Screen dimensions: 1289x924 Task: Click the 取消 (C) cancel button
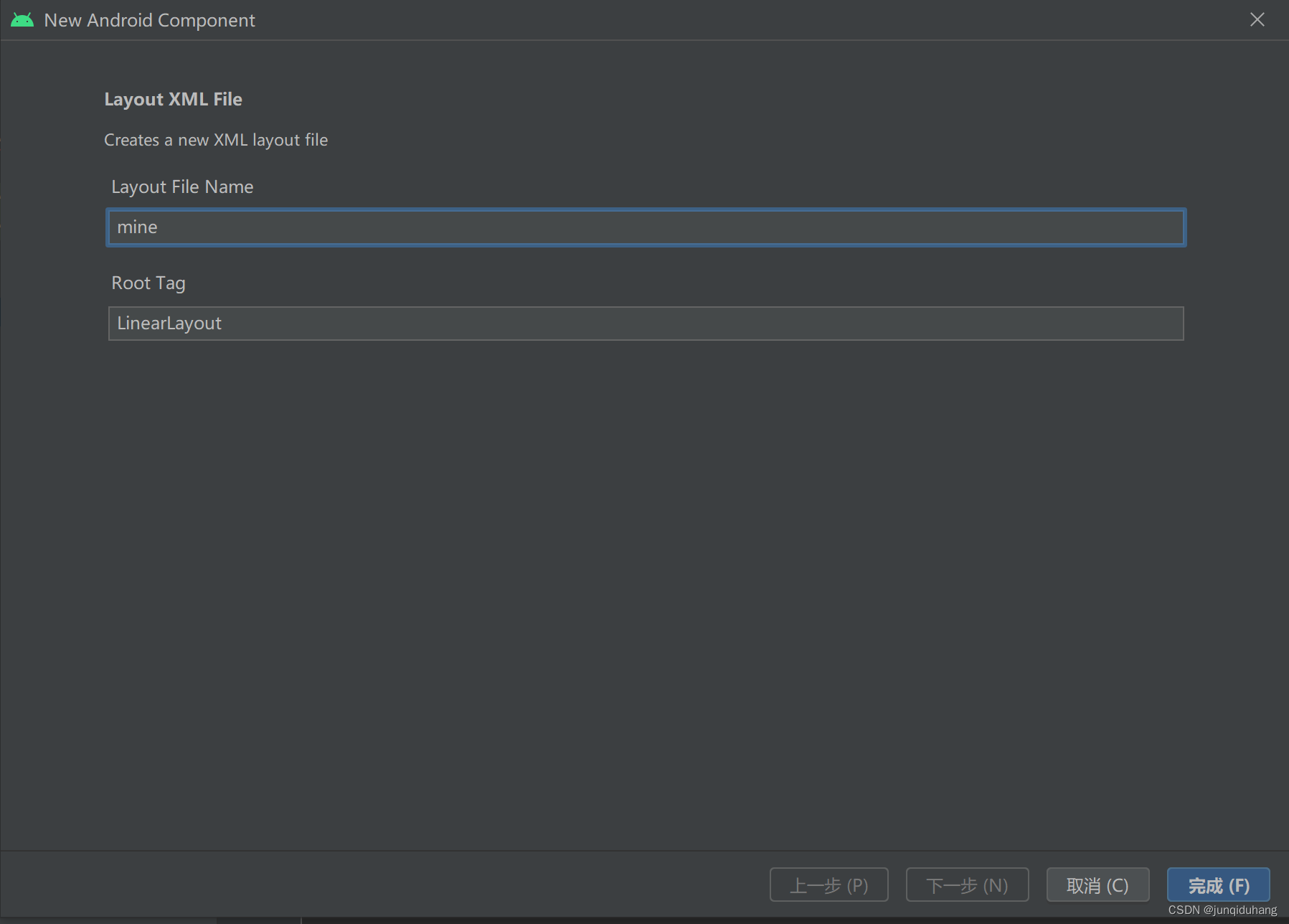tap(1097, 885)
